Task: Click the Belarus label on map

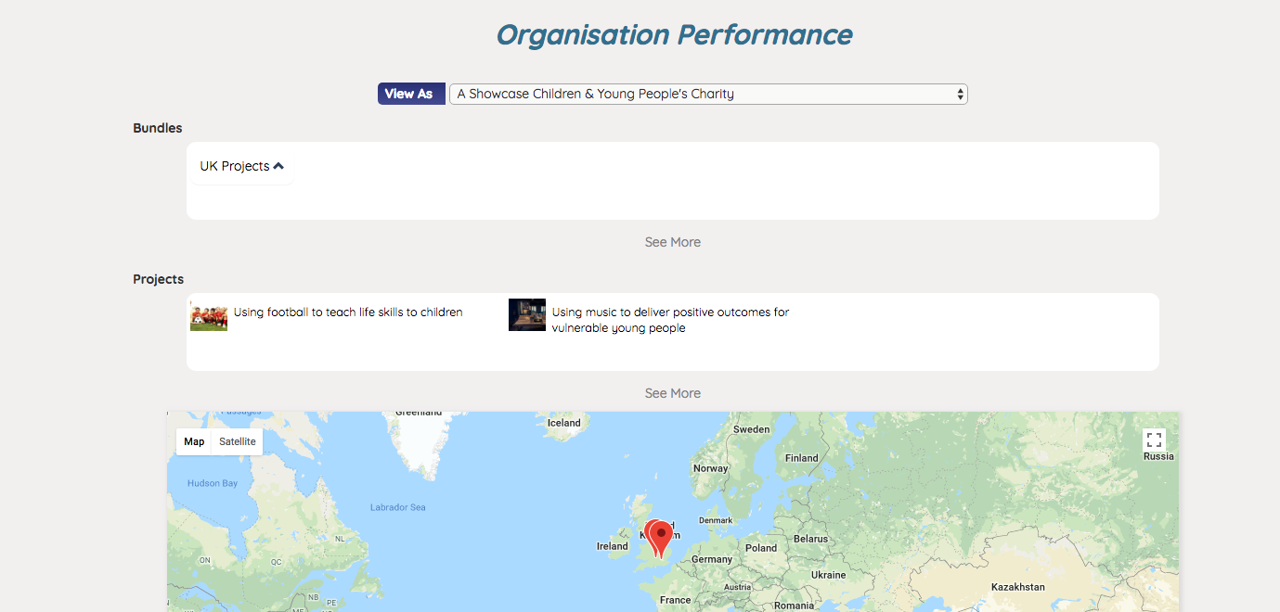Action: [x=811, y=539]
